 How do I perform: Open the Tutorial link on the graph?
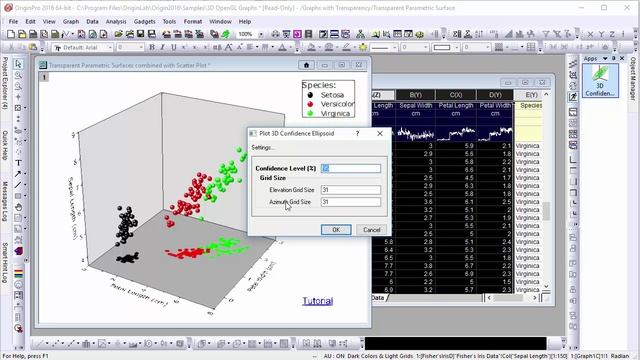[x=318, y=301]
